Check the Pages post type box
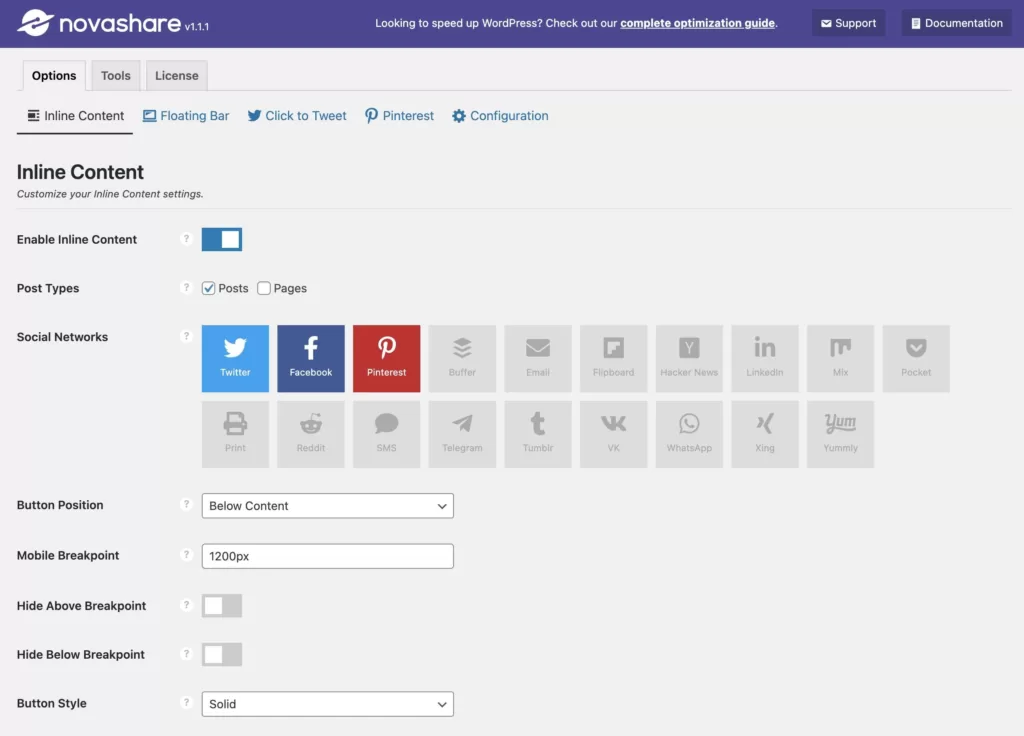Image resolution: width=1024 pixels, height=736 pixels. tap(264, 288)
